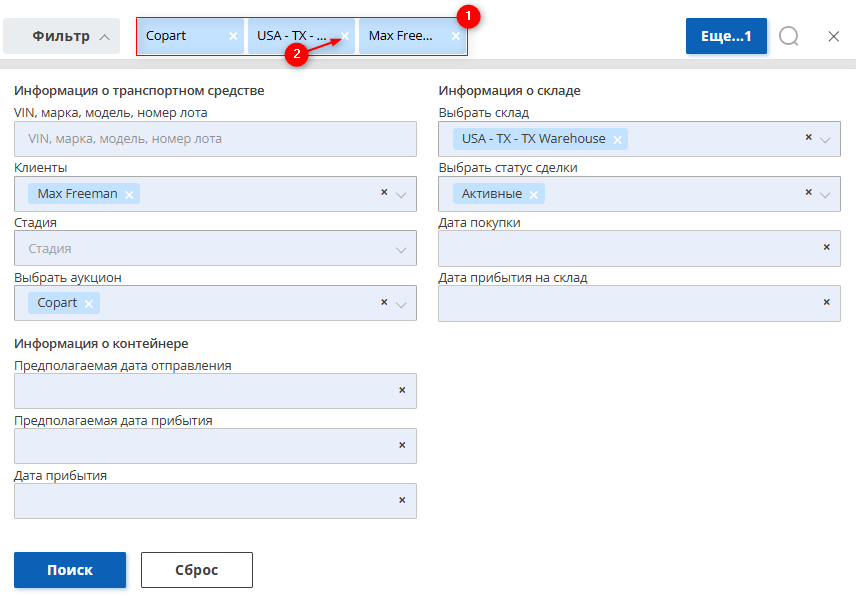
Task: Remove USA - TX - TX Warehouse chip
Action: pyautogui.click(x=617, y=140)
